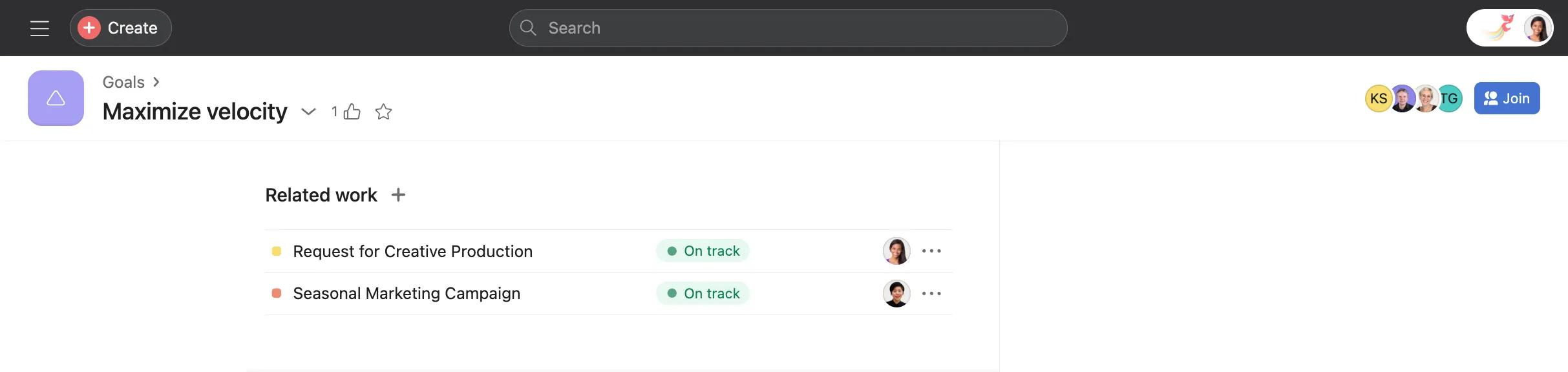Expand the Maximize velocity dropdown arrow
The width and height of the screenshot is (1568, 372).
pos(308,112)
